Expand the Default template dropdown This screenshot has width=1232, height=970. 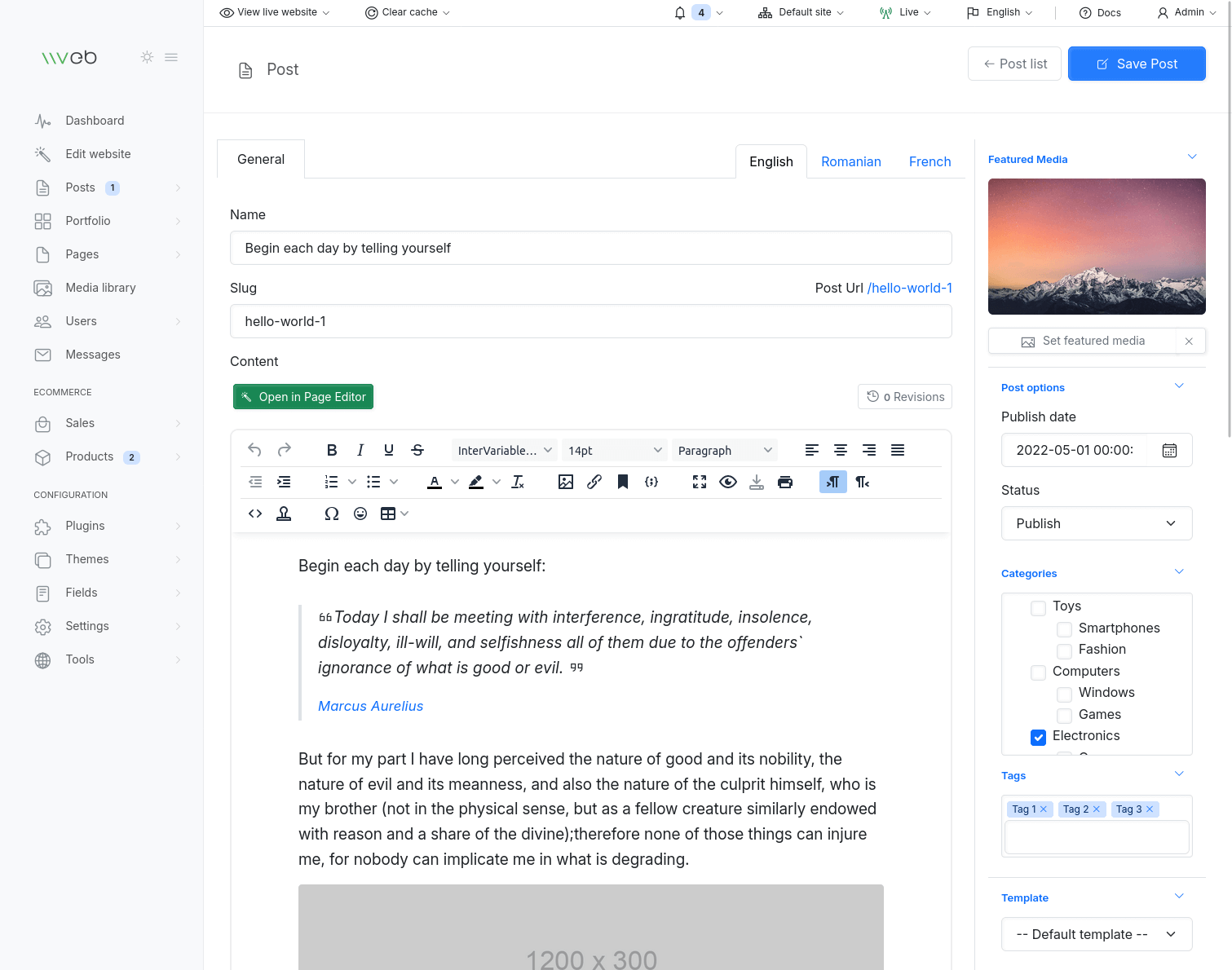point(1096,934)
